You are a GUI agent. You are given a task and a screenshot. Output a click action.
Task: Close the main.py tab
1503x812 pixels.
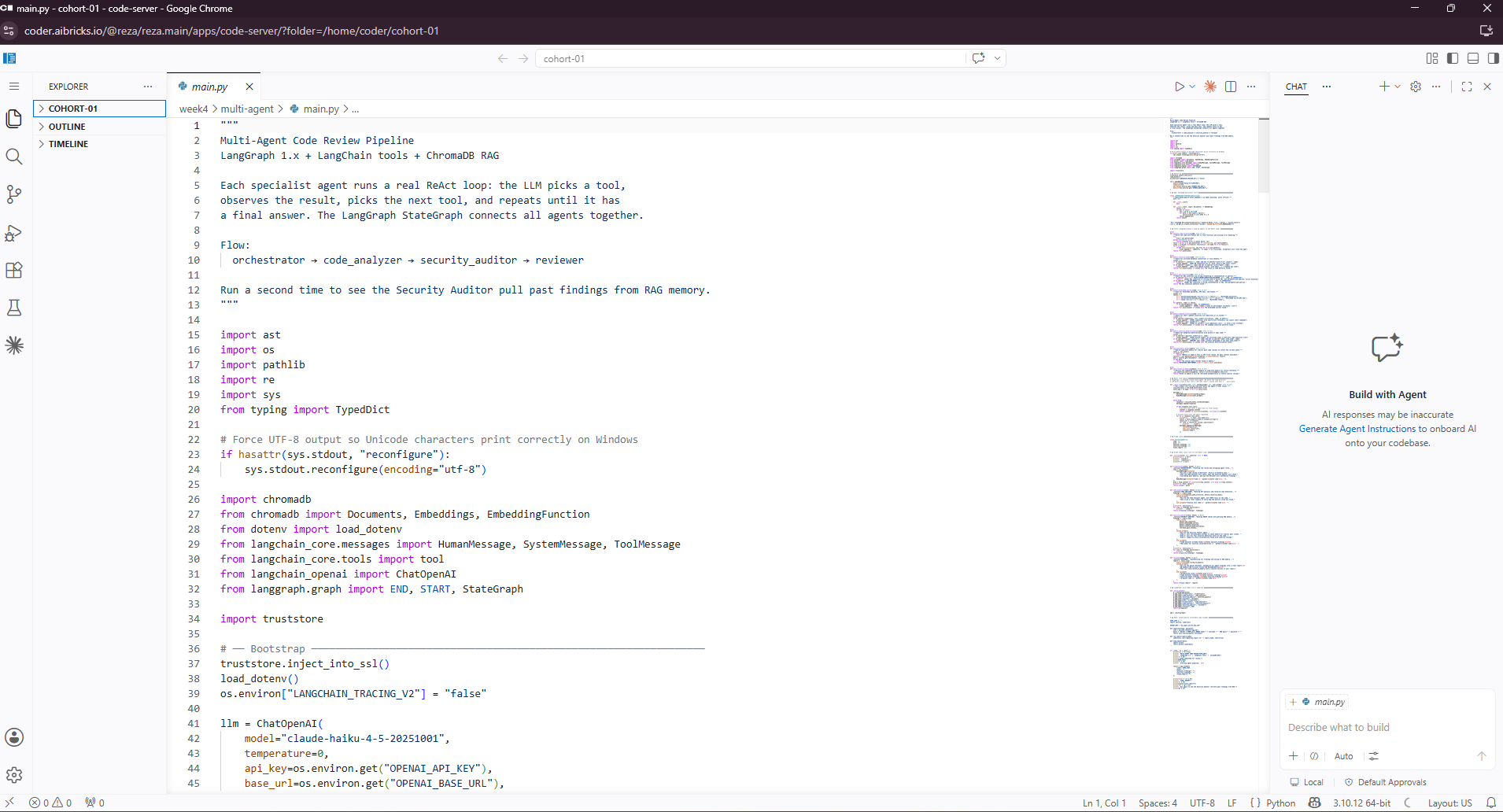point(249,87)
